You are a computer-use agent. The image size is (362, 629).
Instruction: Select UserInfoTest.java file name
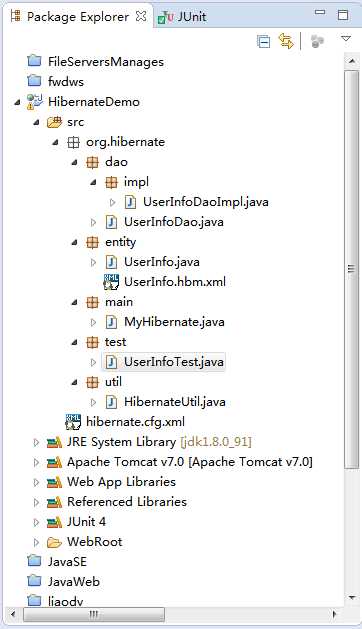click(174, 362)
